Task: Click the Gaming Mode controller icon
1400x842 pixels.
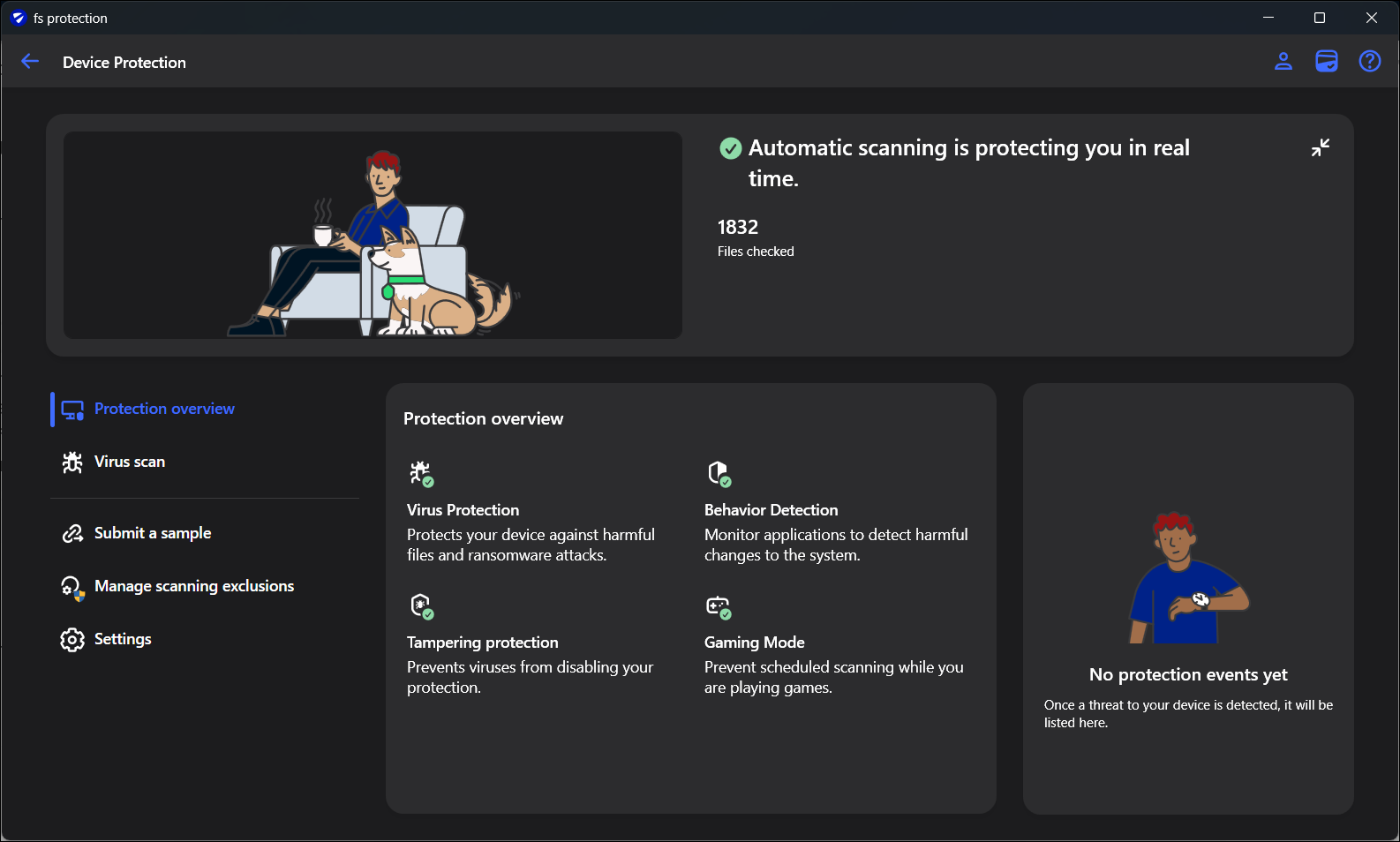Action: pyautogui.click(x=719, y=606)
